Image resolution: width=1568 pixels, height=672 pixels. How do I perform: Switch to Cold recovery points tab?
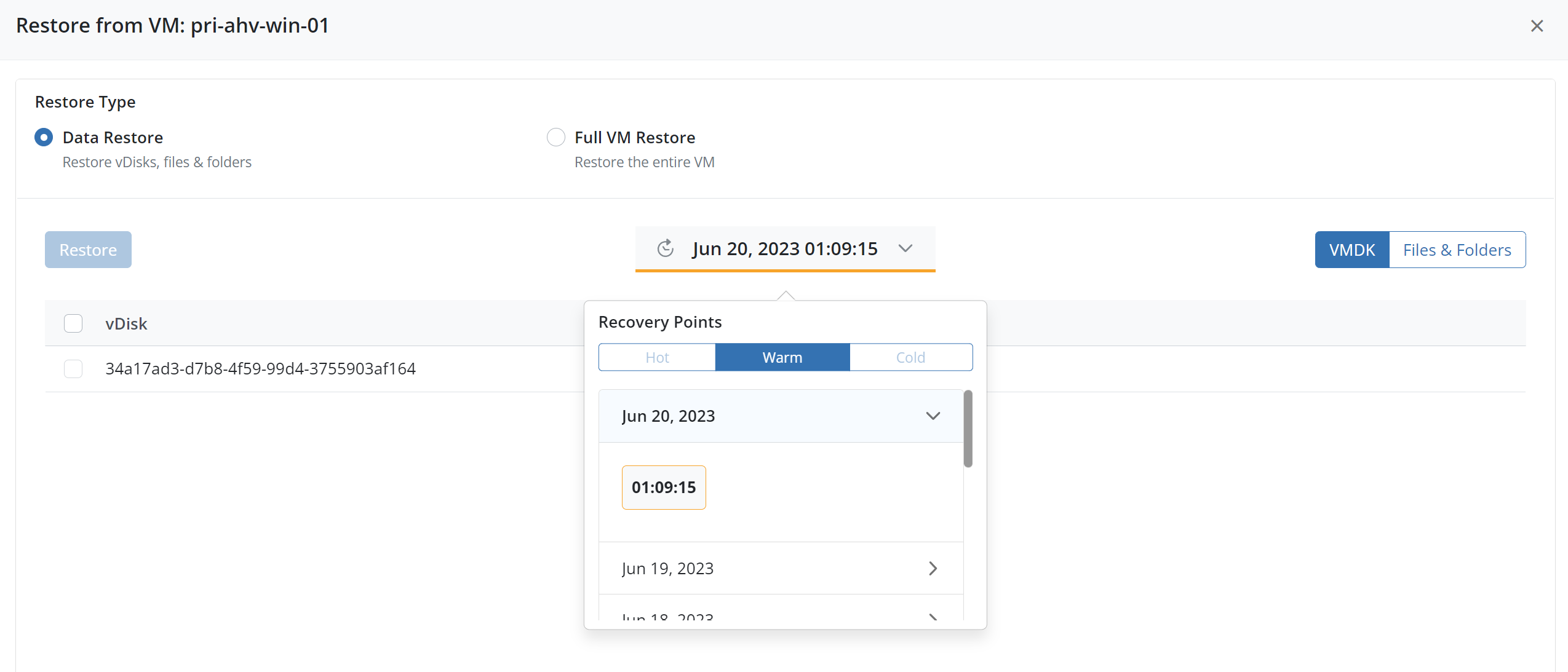(910, 357)
